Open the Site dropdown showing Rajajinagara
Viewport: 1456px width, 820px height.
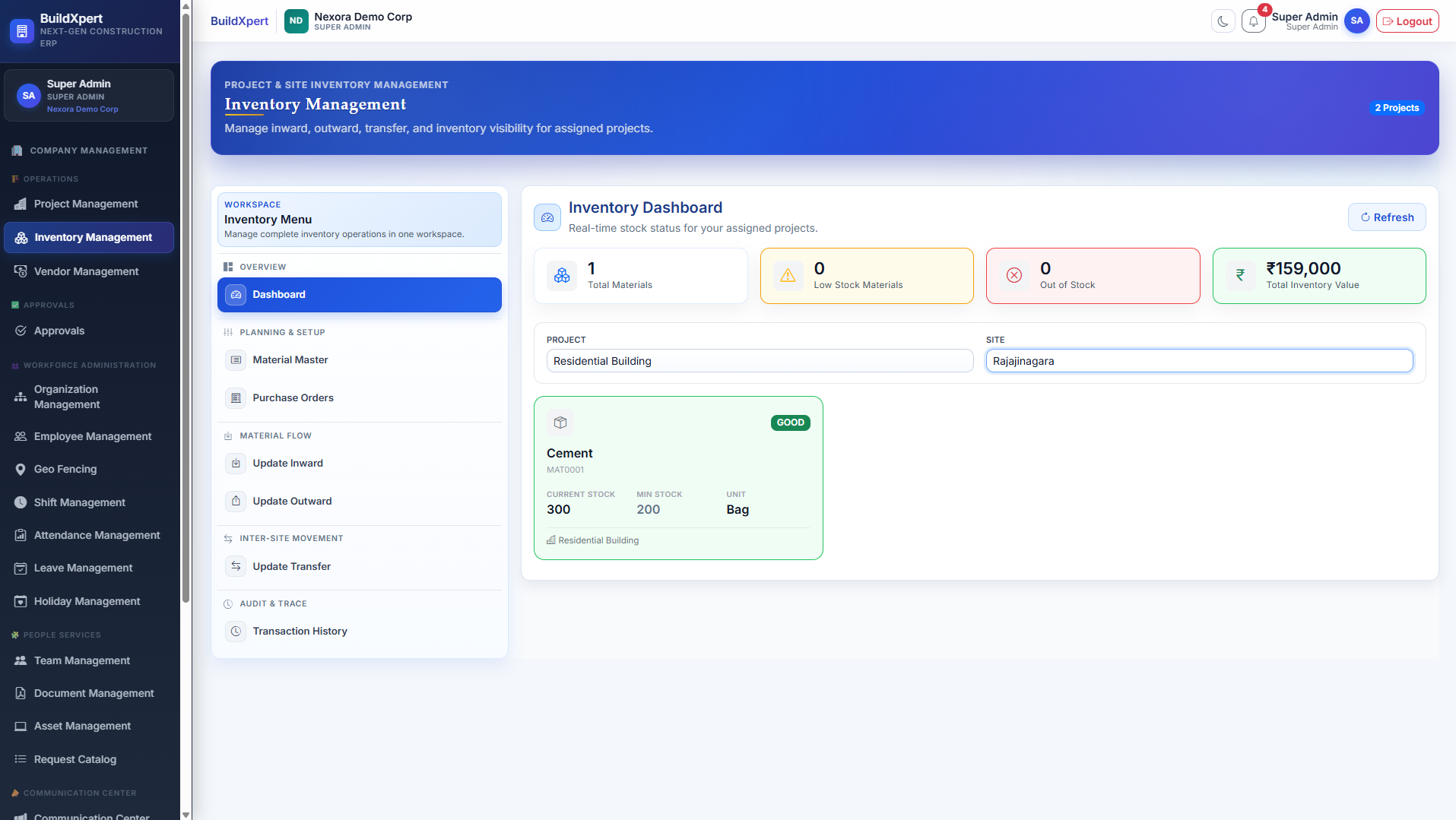pos(1199,361)
